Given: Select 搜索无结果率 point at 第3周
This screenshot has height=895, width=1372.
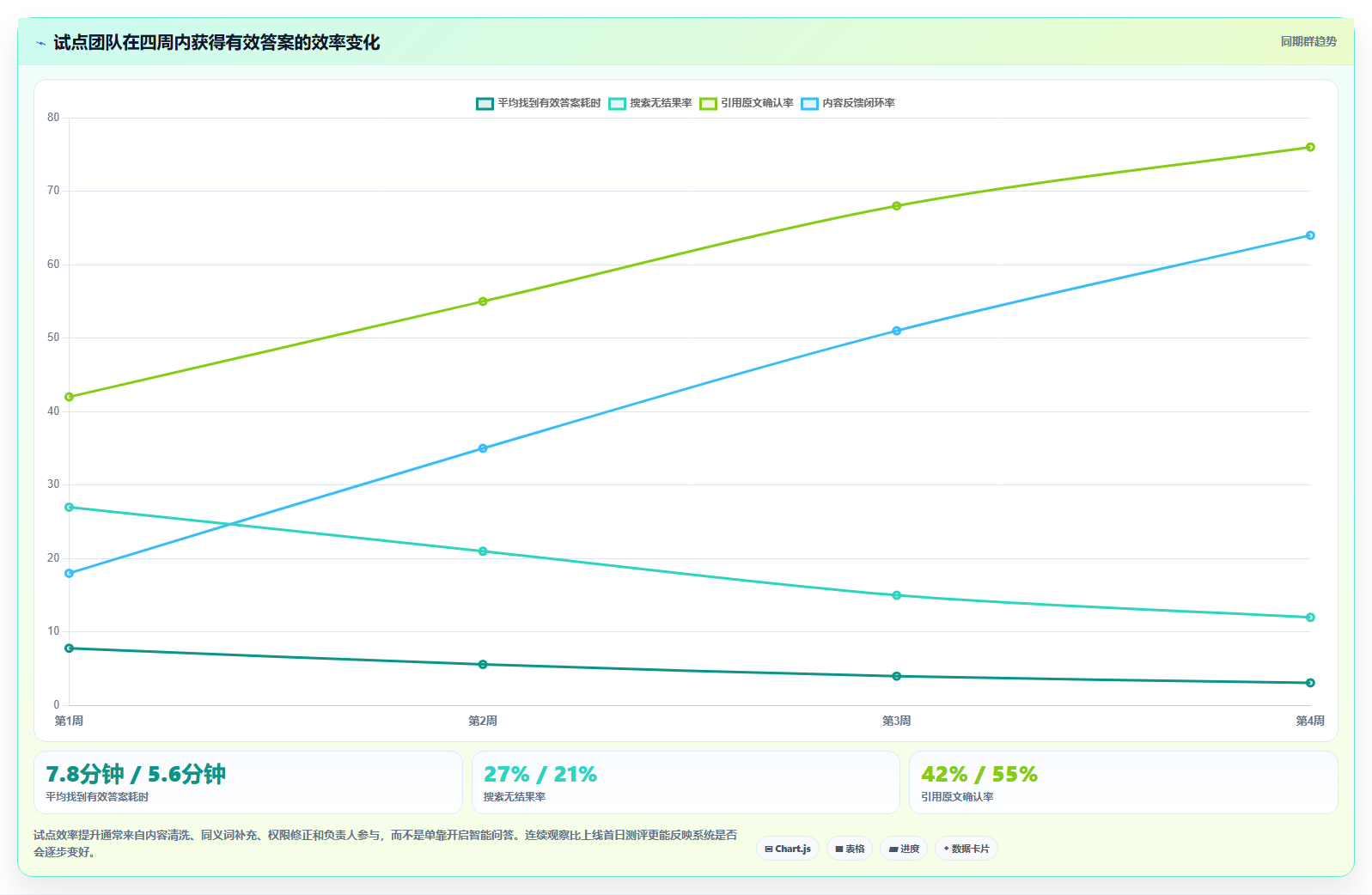Looking at the screenshot, I should click(897, 595).
